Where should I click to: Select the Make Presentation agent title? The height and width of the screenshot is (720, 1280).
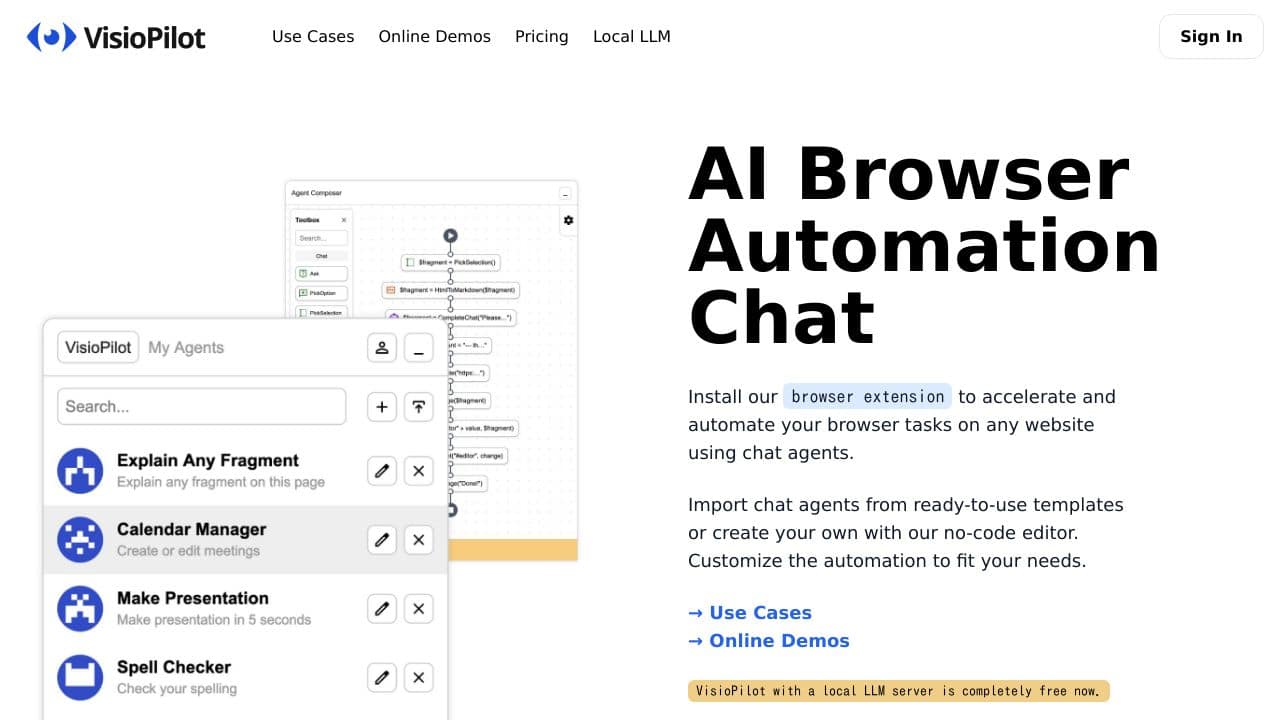(x=193, y=599)
